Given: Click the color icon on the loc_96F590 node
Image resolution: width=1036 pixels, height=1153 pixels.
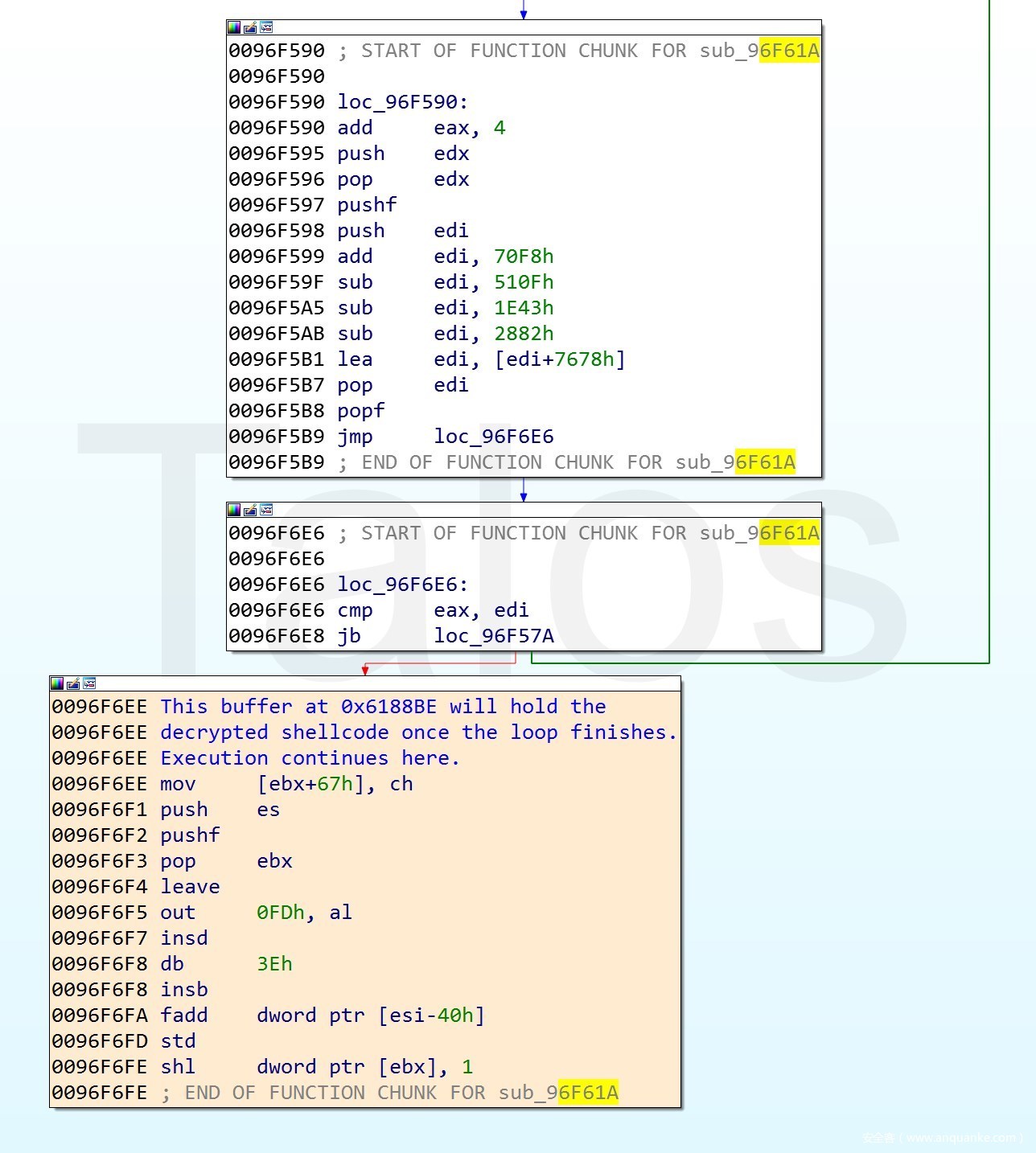Looking at the screenshot, I should 234,27.
